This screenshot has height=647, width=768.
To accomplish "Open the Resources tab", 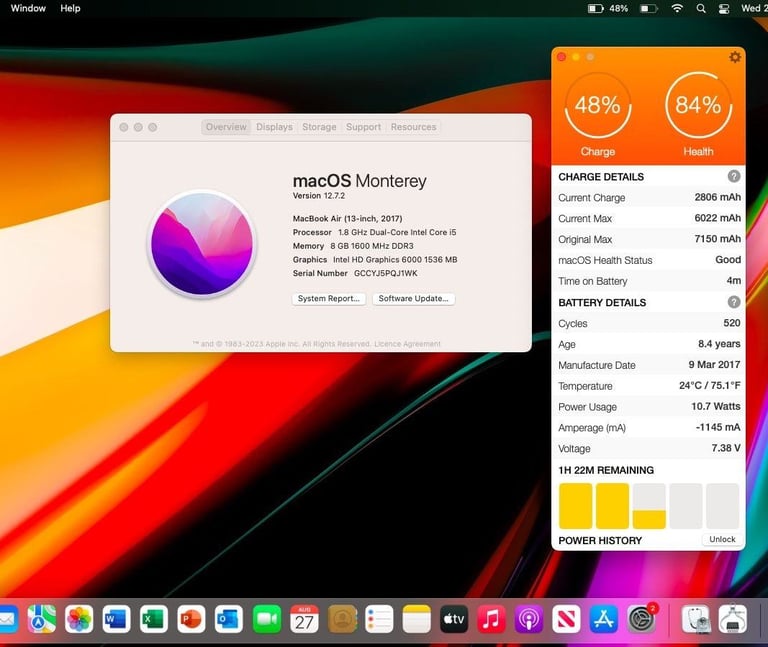I will tap(413, 127).
